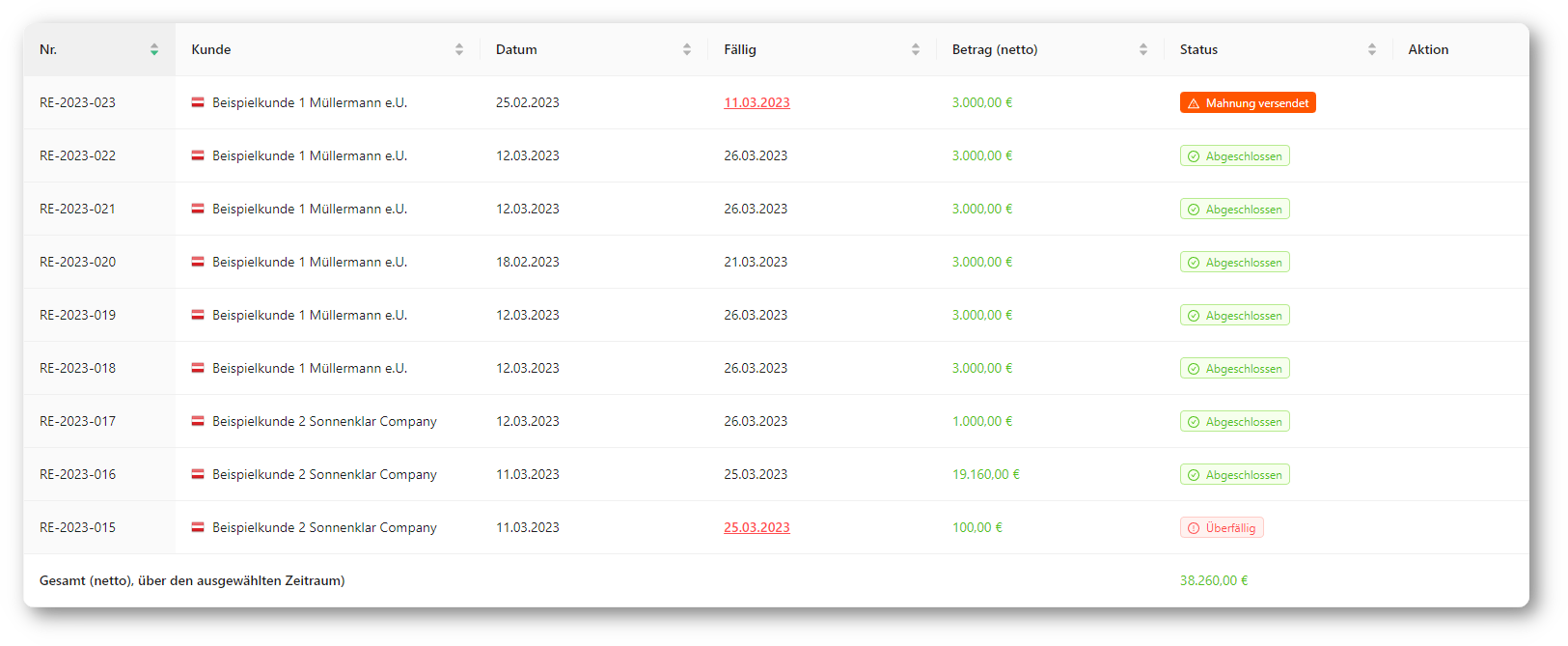1568x646 pixels.
Task: Select invoice number RE-2023-022
Action: tap(77, 155)
